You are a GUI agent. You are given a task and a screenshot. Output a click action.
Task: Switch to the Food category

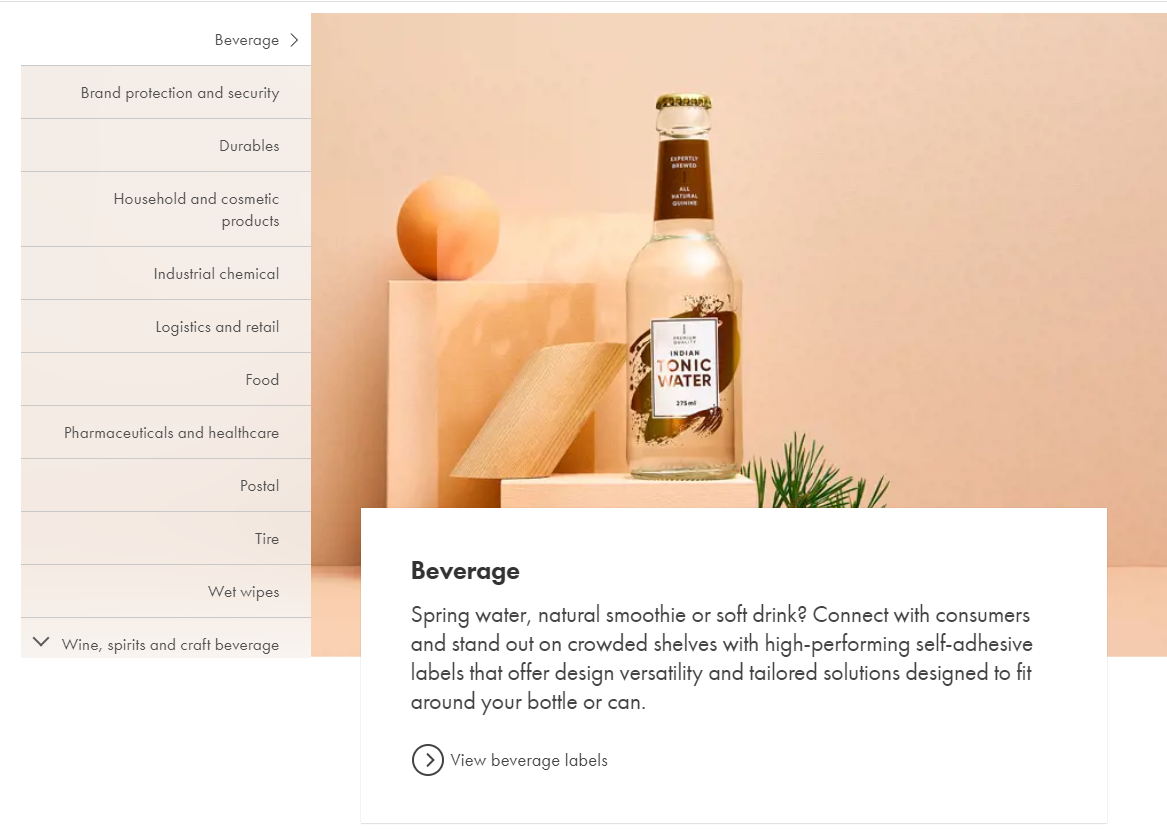click(x=166, y=379)
